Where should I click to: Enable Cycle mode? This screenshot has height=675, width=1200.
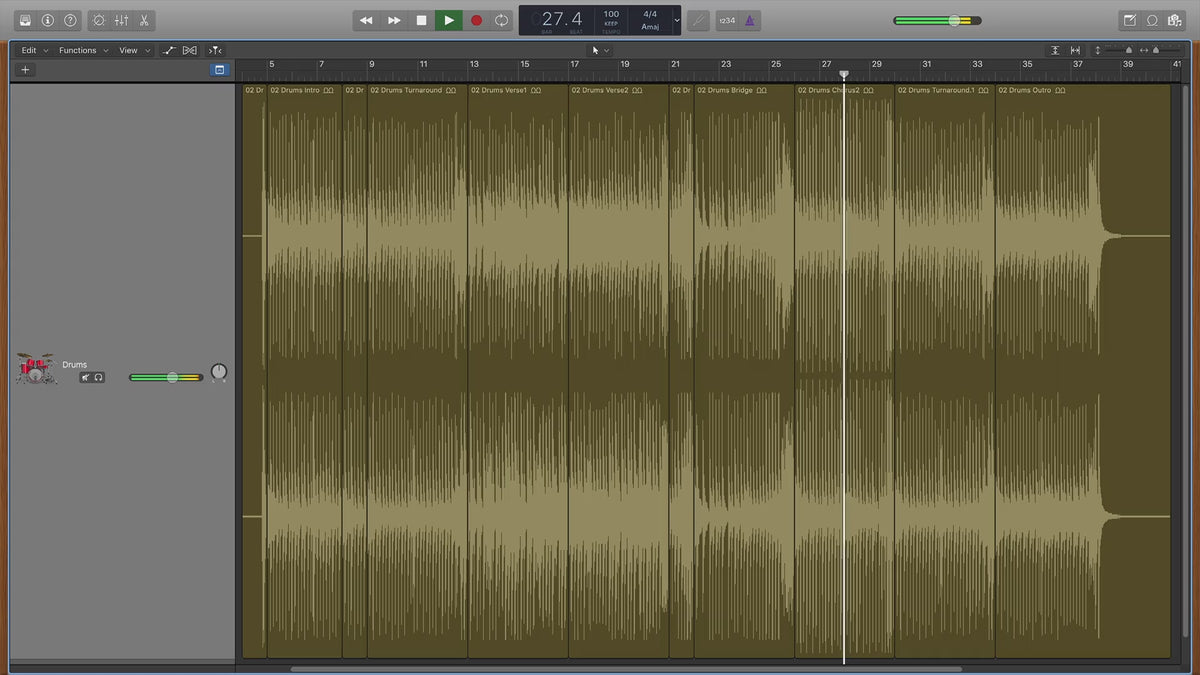(x=501, y=20)
